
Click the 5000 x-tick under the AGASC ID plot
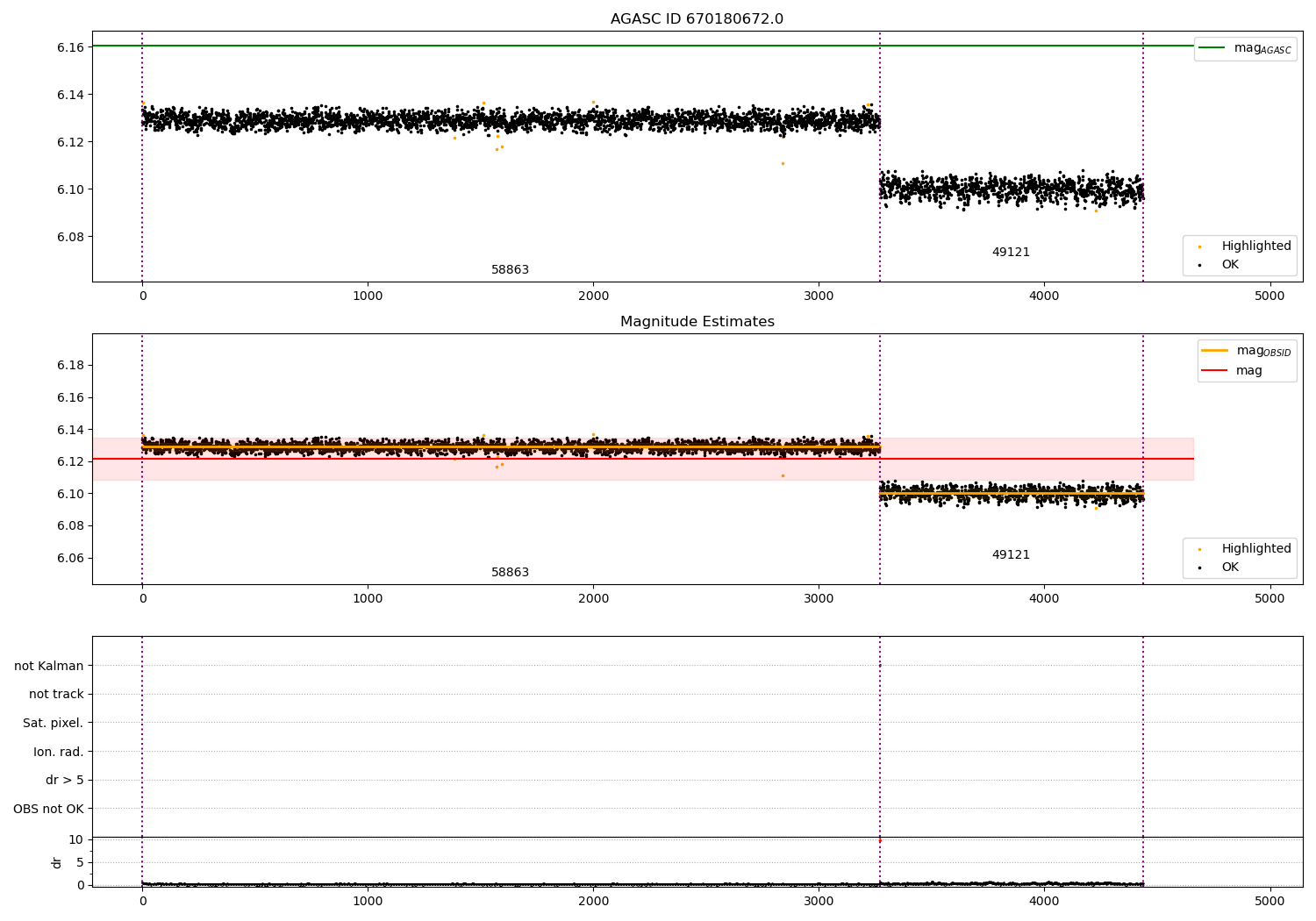pyautogui.click(x=1270, y=296)
